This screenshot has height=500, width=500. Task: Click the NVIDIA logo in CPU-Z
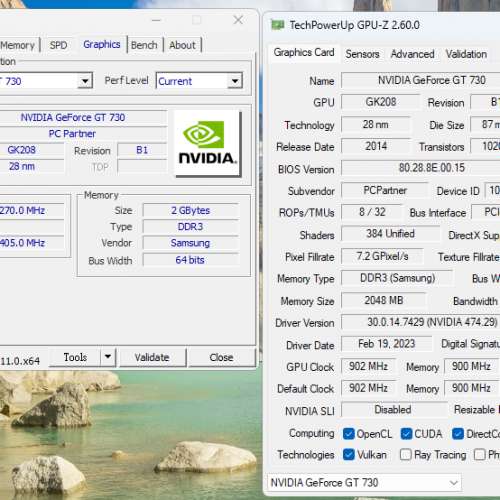[207, 143]
